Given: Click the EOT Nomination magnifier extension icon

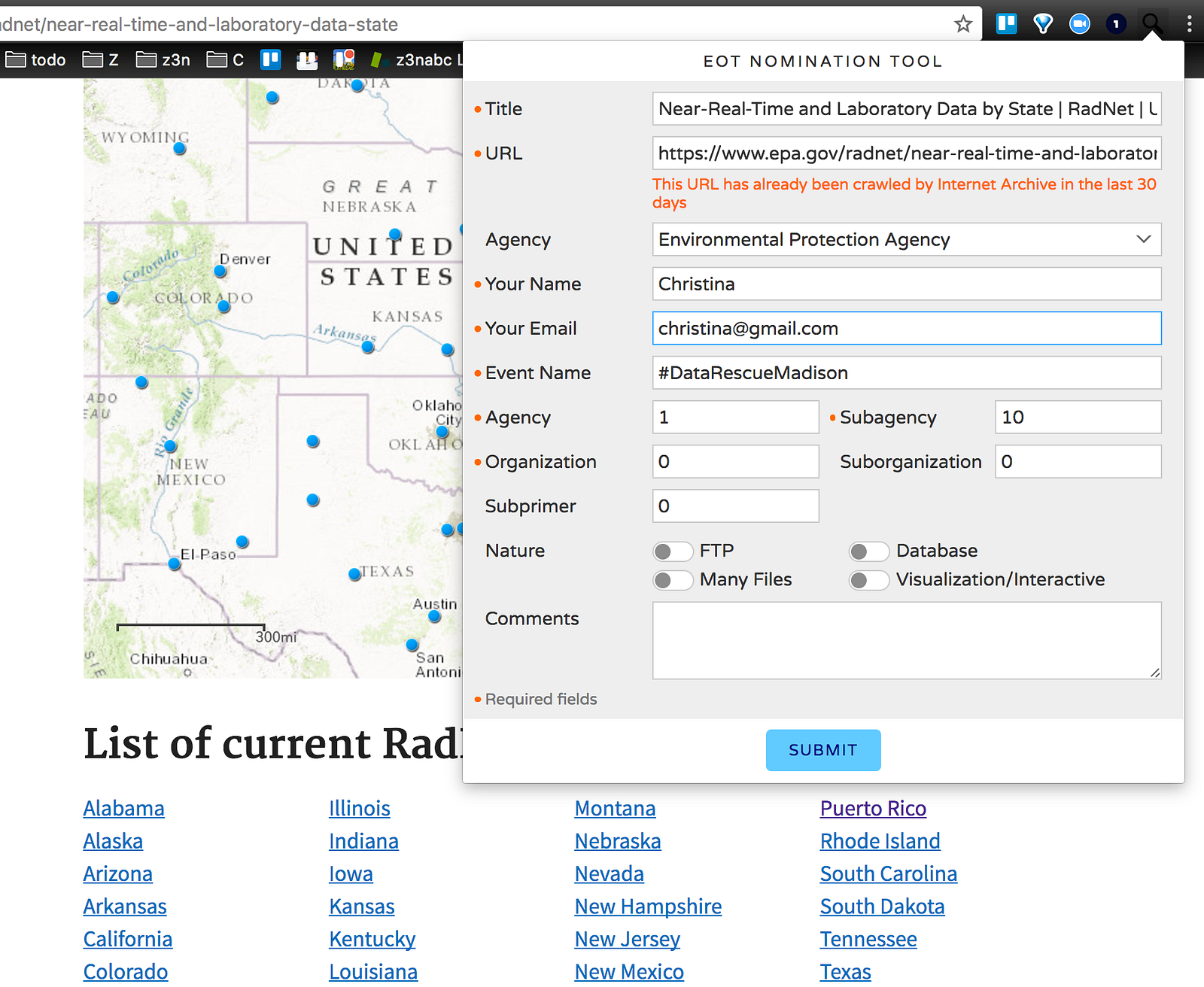Looking at the screenshot, I should (1152, 24).
